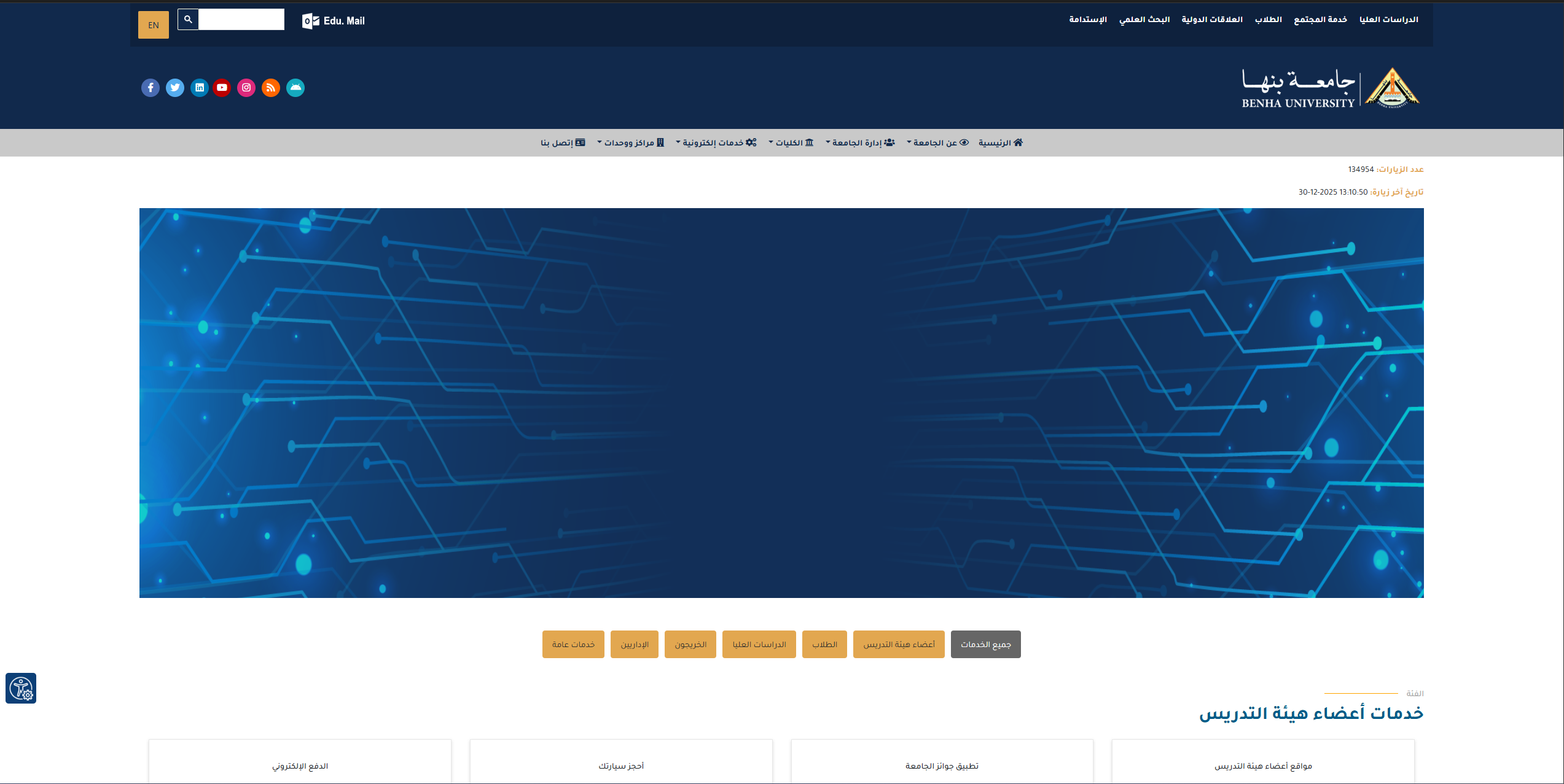
Task: Open the Edu. Mail link
Action: [334, 21]
